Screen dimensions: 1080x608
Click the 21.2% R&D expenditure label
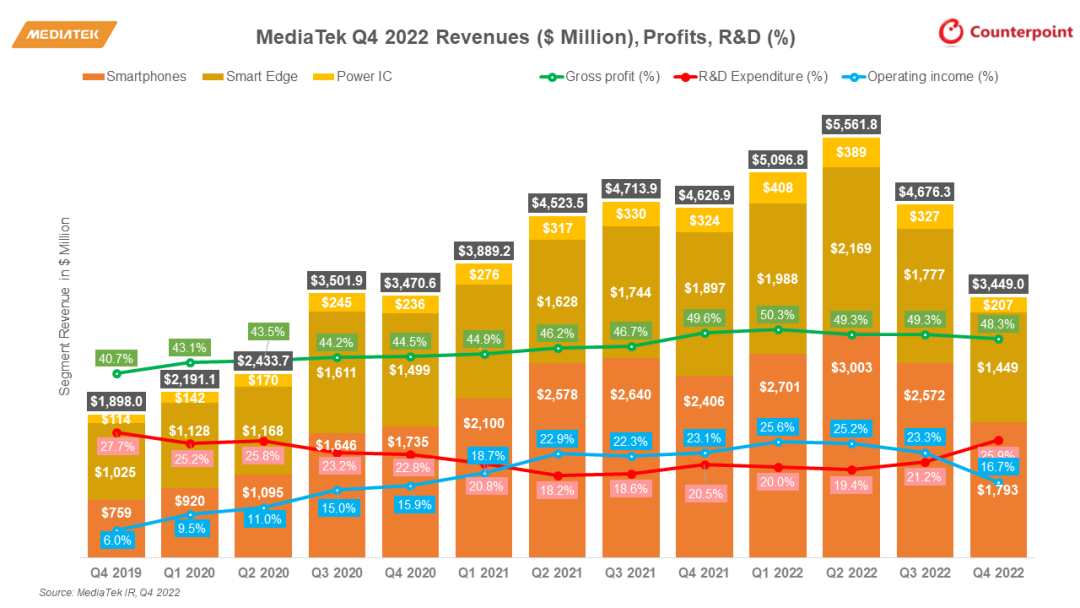pos(924,477)
